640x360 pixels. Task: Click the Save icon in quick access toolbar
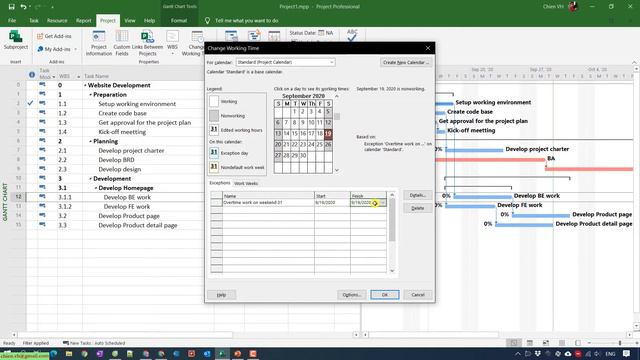coord(11,7)
